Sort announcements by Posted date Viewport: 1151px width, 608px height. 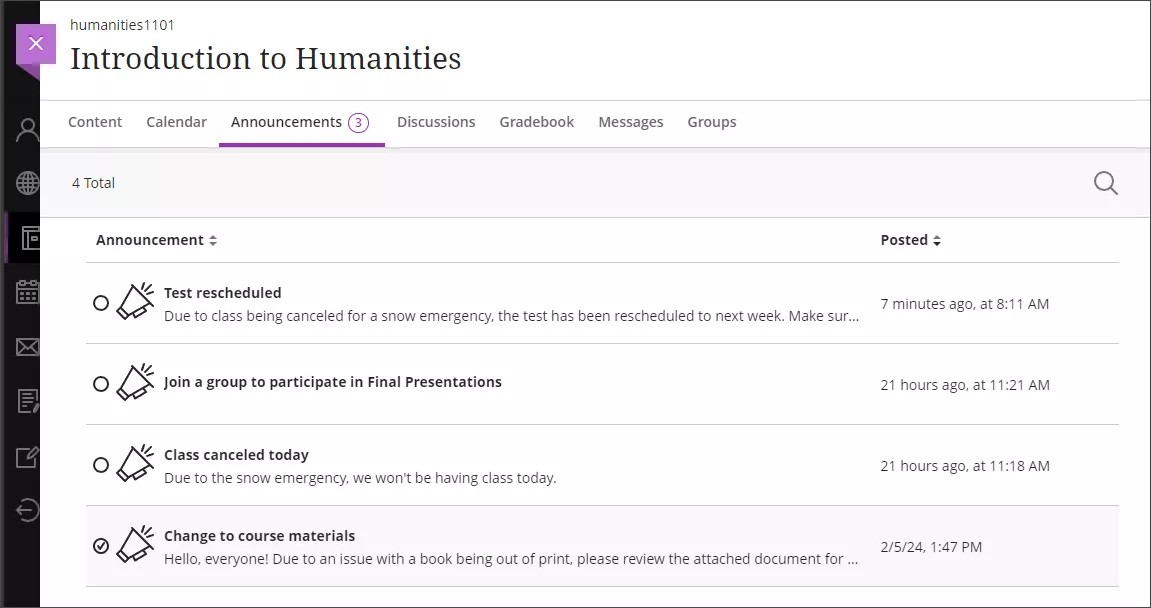(x=909, y=239)
